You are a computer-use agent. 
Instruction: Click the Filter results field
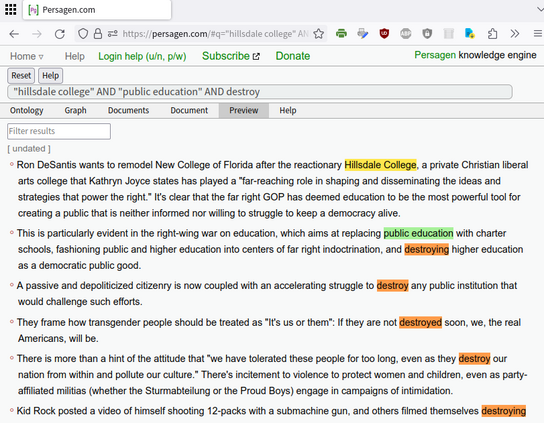(59, 131)
